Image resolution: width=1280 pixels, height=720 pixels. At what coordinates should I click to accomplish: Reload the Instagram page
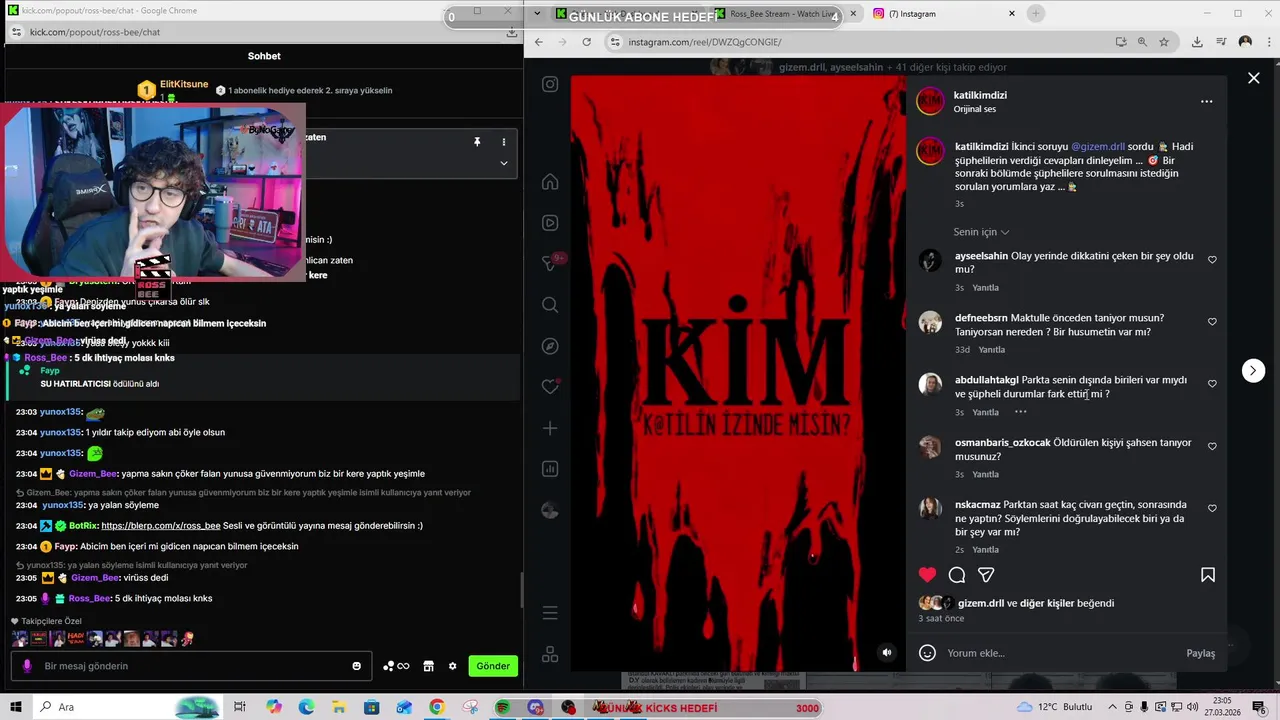click(x=586, y=42)
